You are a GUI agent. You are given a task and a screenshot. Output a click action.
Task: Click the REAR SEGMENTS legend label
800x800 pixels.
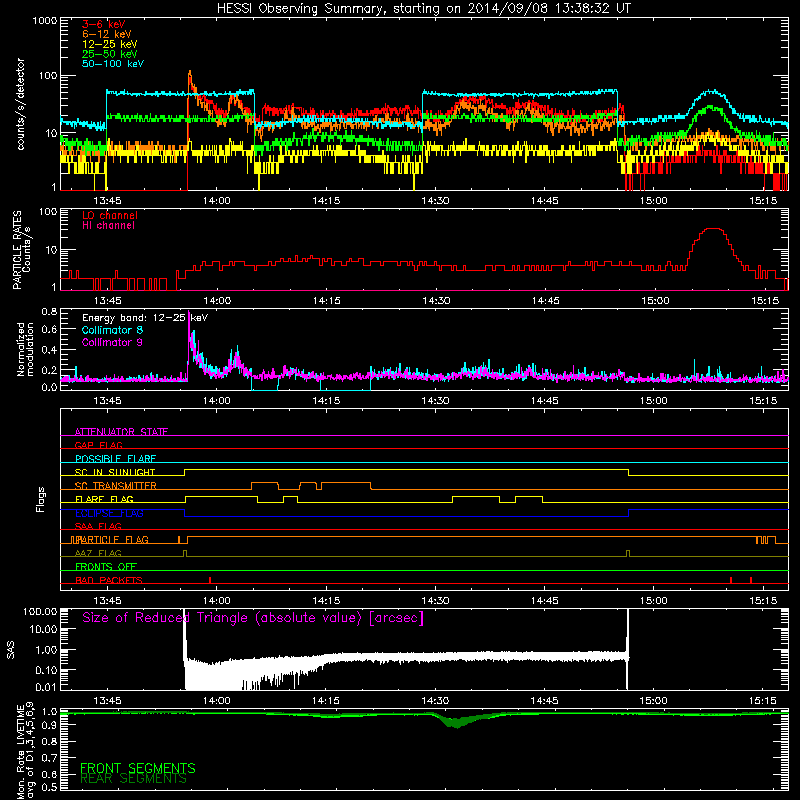click(134, 778)
